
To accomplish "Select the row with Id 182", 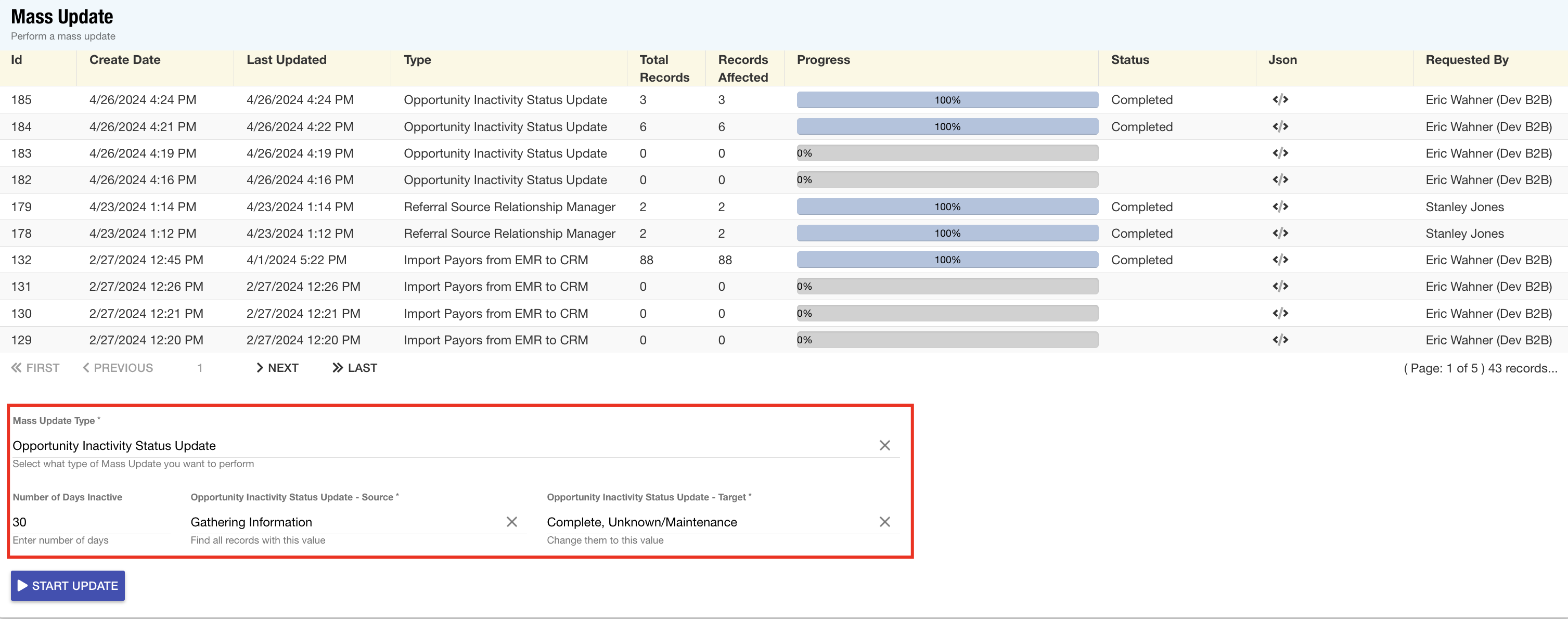I will coord(21,180).
